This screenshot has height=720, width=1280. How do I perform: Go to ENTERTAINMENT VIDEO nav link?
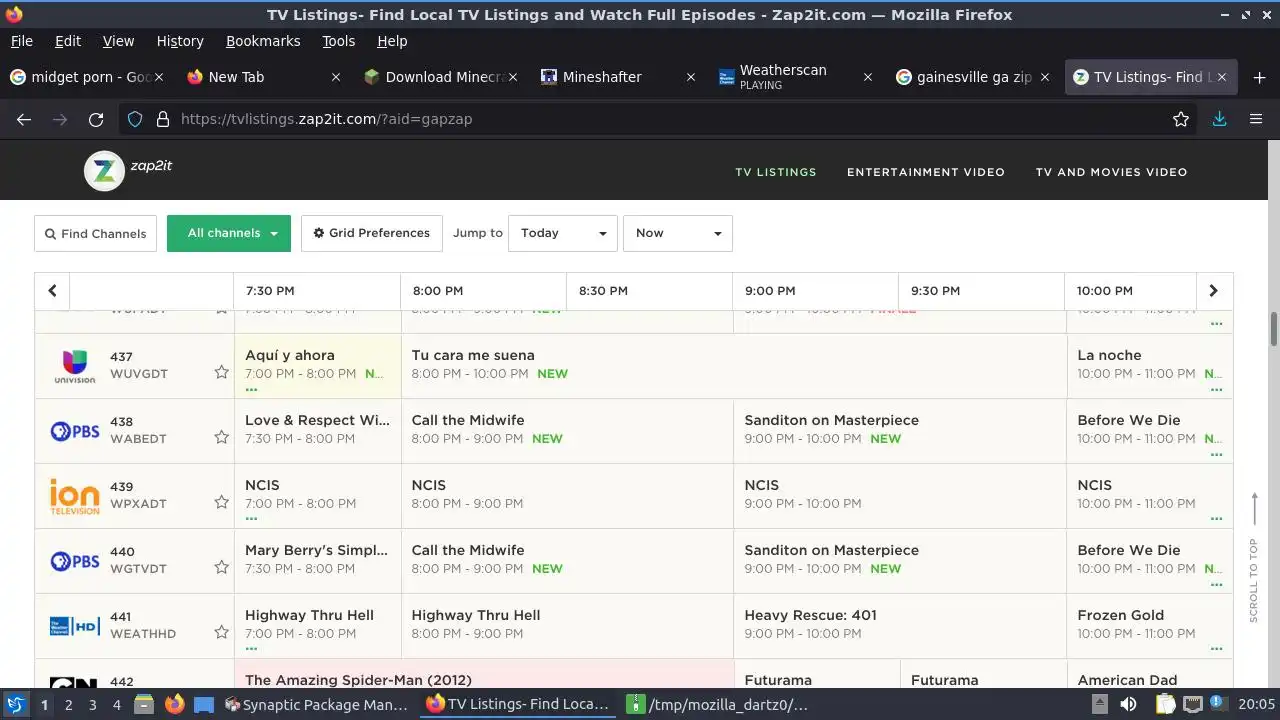click(926, 172)
